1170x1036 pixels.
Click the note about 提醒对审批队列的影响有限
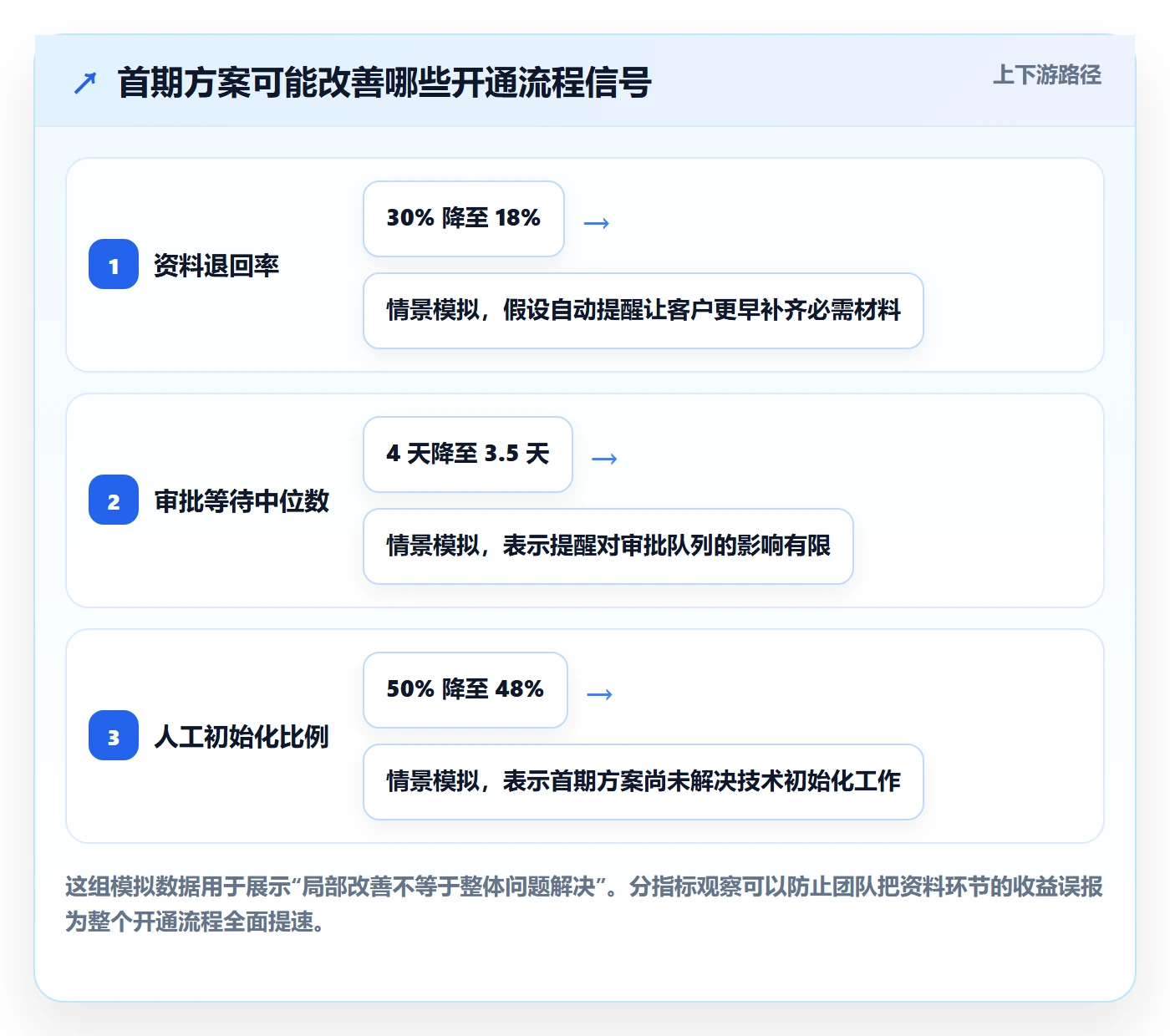(x=608, y=546)
